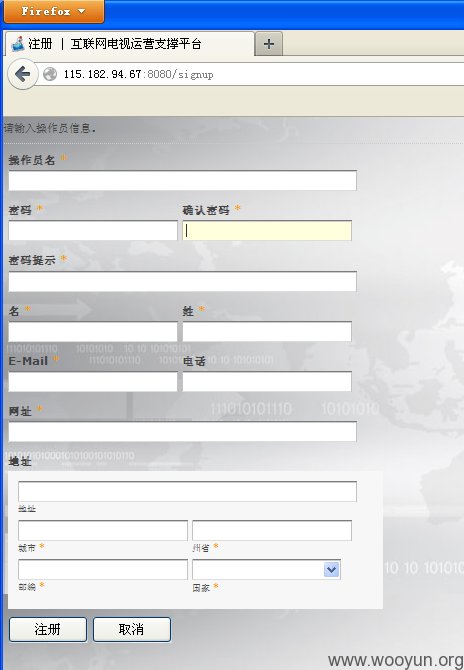Click the E-Mail input field
This screenshot has width=464, height=670.
[93, 382]
